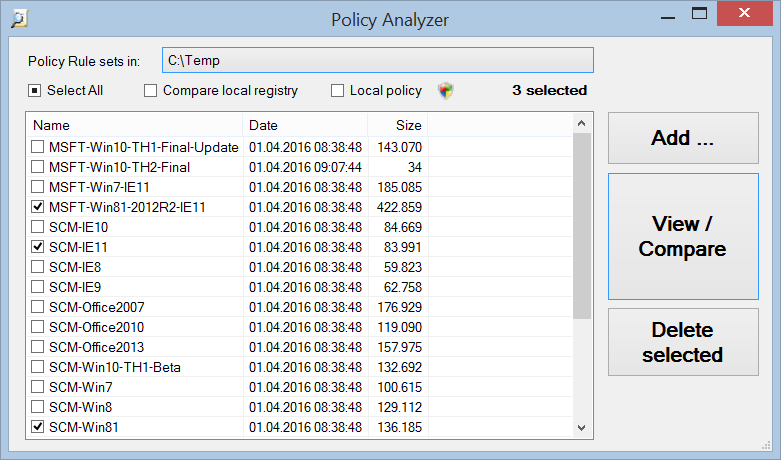Click the Add ... button
Viewport: 781px width, 460px height.
click(683, 138)
